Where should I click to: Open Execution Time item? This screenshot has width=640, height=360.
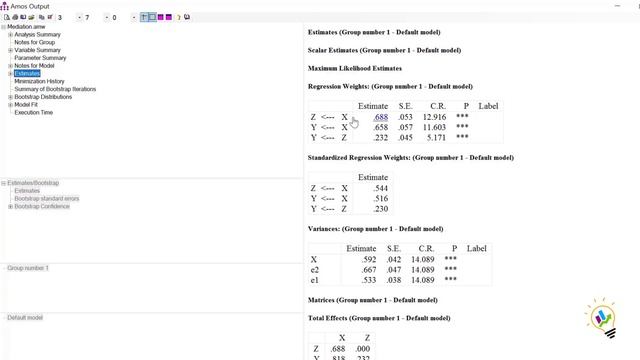34,113
